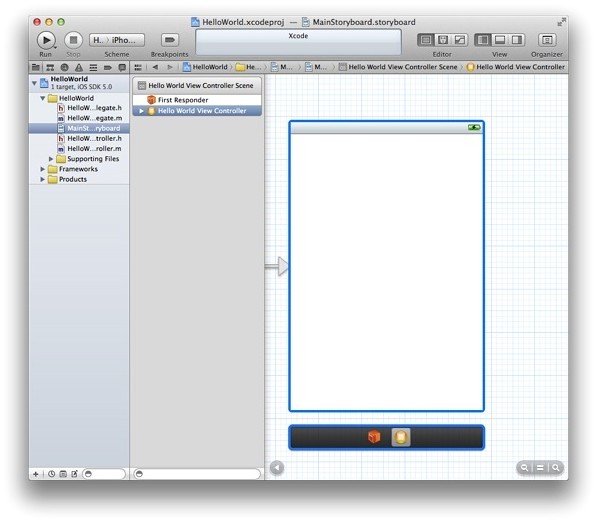The height and width of the screenshot is (522, 597).
Task: Select Hello World View Controller outline item
Action: [x=197, y=111]
